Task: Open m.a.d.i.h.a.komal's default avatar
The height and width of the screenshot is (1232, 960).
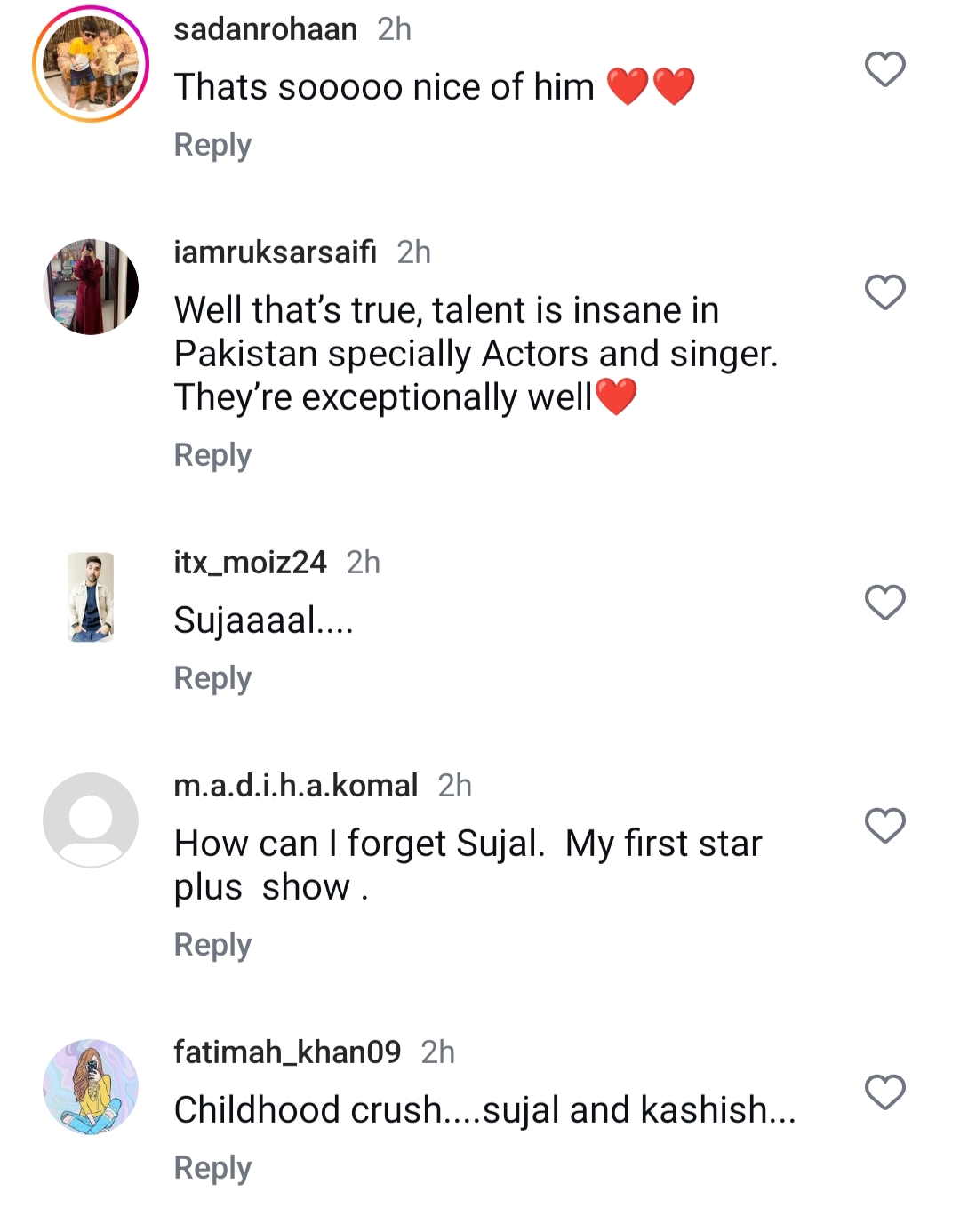Action: (91, 820)
